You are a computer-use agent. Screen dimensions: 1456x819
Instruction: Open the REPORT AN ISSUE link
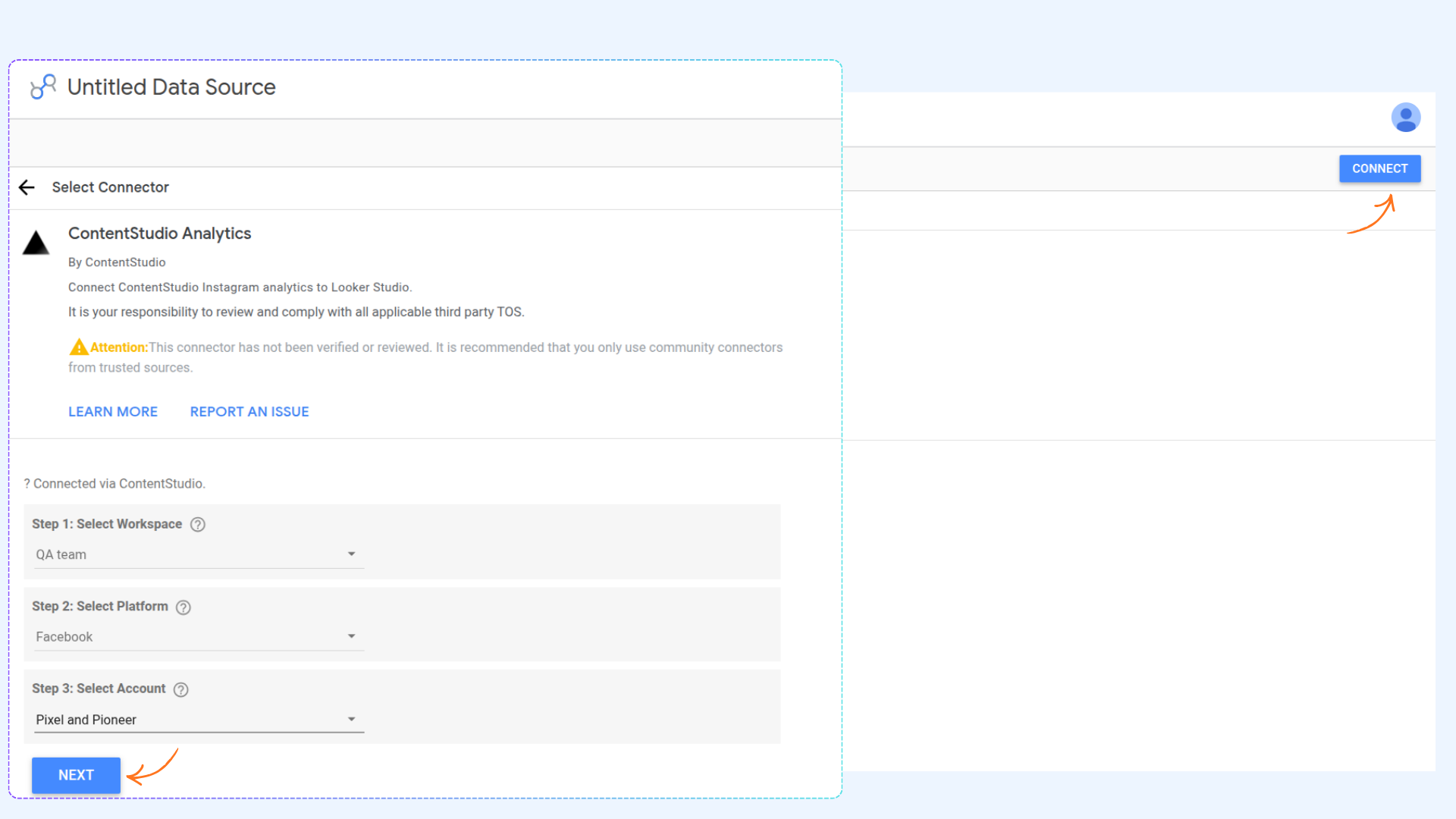[249, 412]
